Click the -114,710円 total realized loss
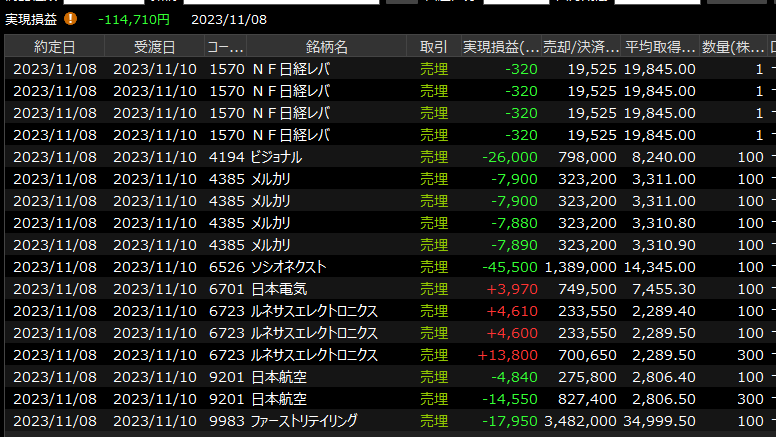The width and height of the screenshot is (776, 437). click(134, 18)
